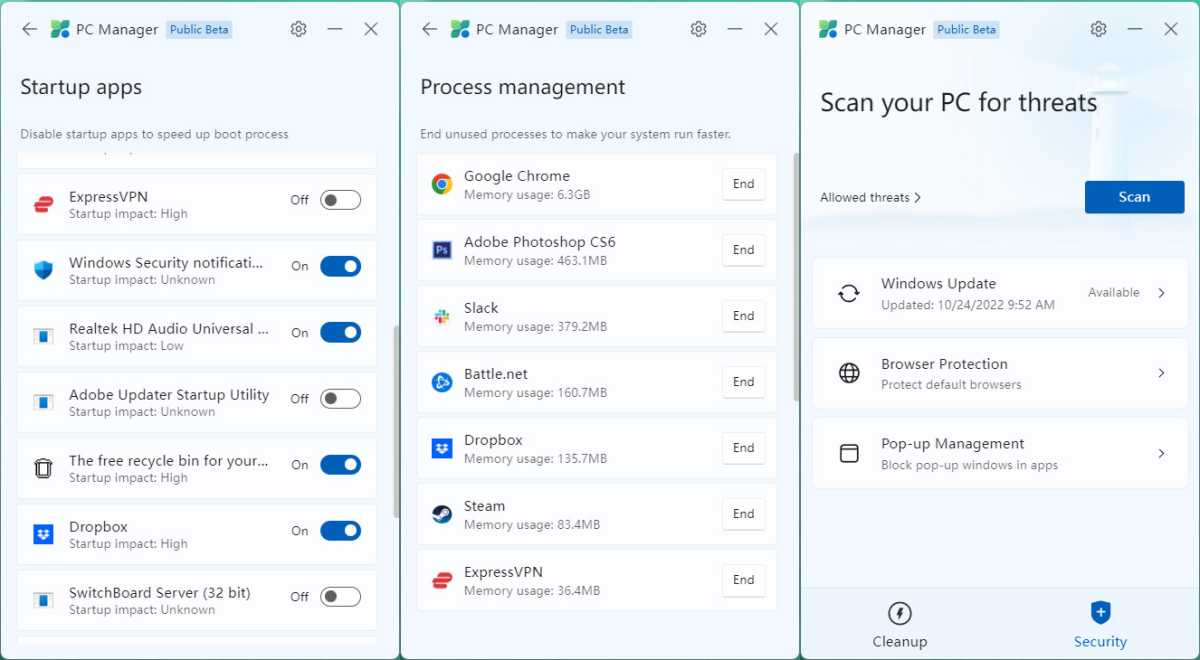Start the threat Scan
The image size is (1200, 660).
[x=1134, y=197]
